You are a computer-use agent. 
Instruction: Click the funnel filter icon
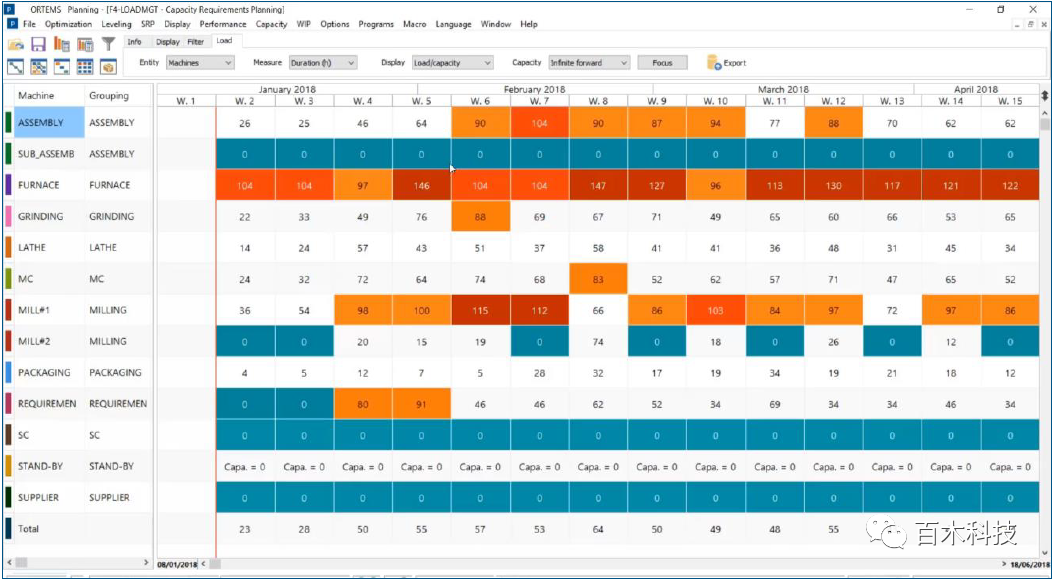[108, 44]
